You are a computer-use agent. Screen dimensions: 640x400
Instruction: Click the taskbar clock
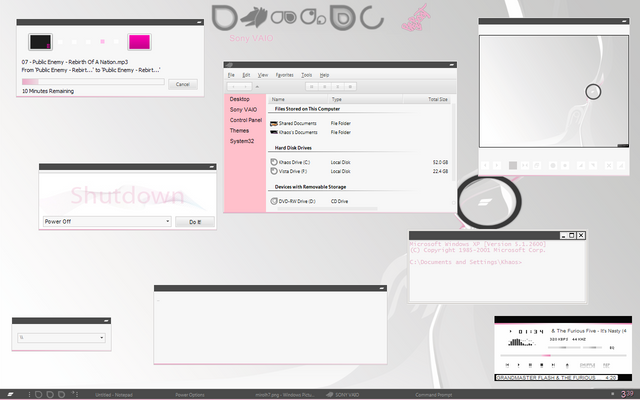pos(627,394)
